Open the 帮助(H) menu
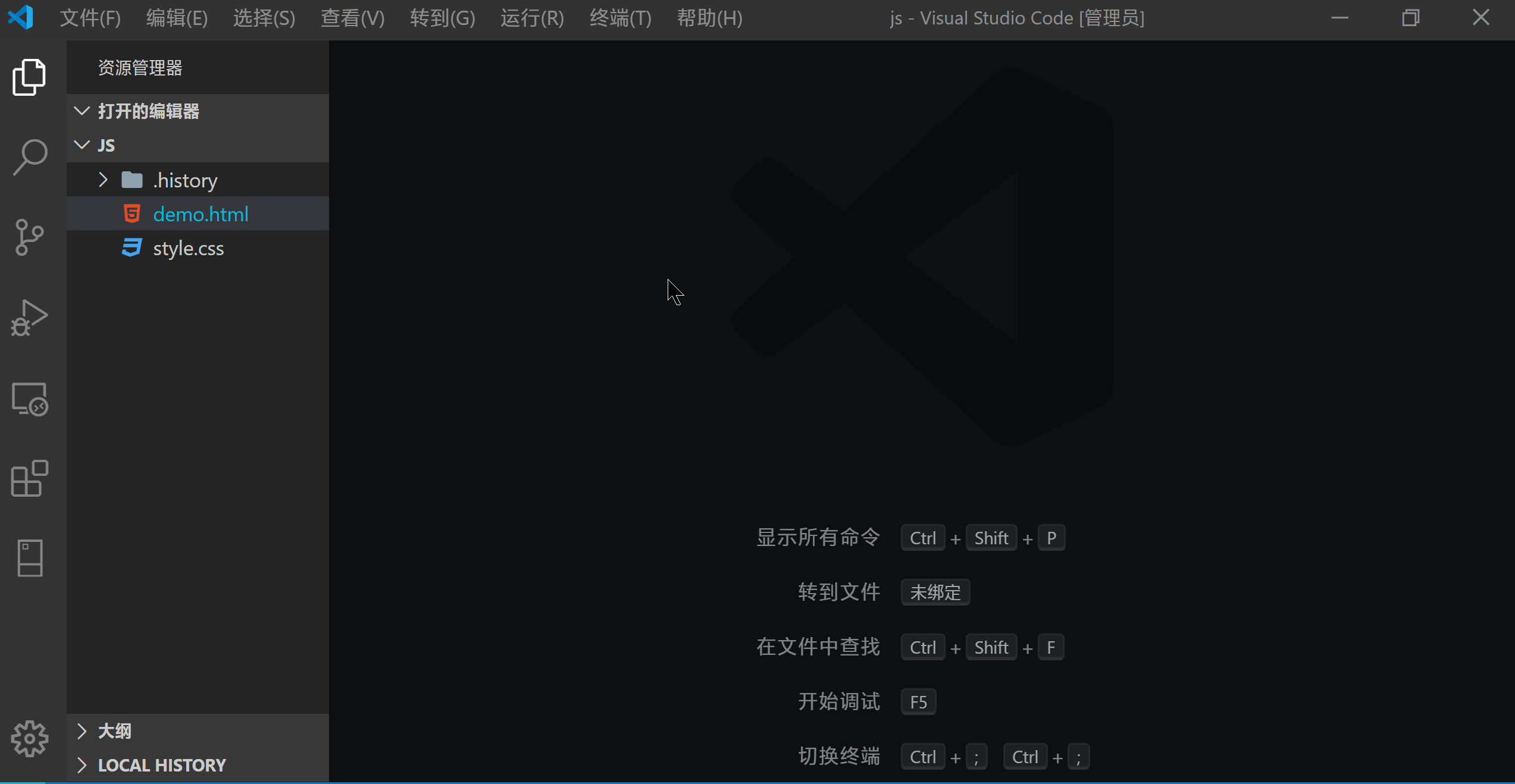The height and width of the screenshot is (784, 1515). [709, 18]
